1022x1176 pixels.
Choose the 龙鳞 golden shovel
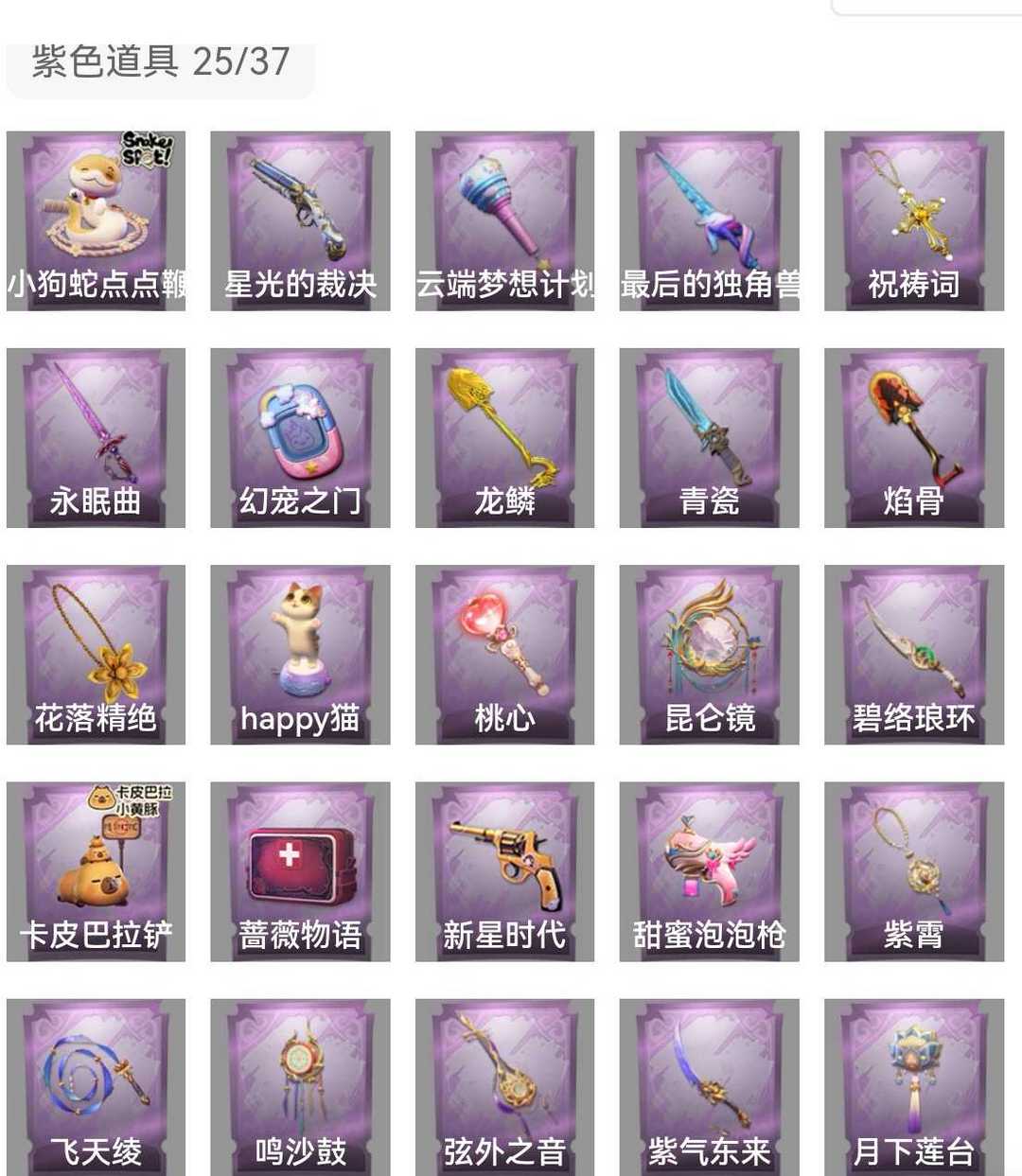tap(504, 438)
